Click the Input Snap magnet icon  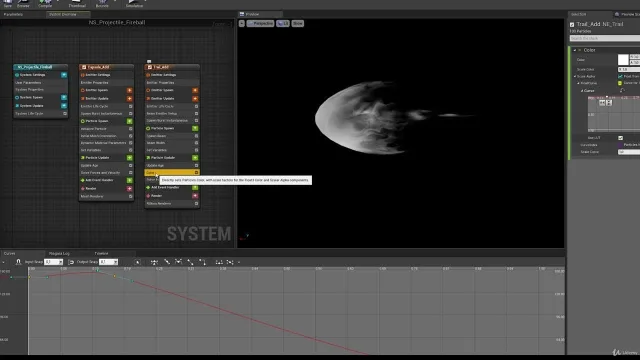18,262
